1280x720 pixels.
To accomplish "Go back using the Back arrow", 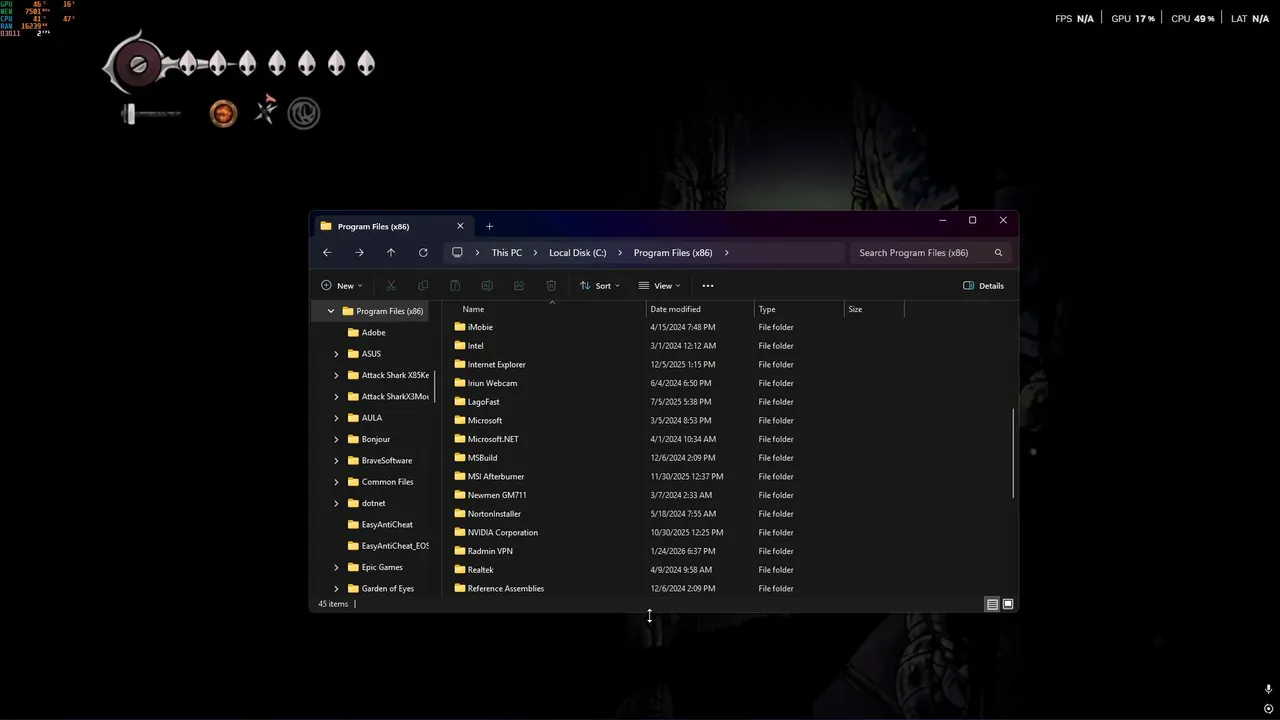I will coord(327,253).
